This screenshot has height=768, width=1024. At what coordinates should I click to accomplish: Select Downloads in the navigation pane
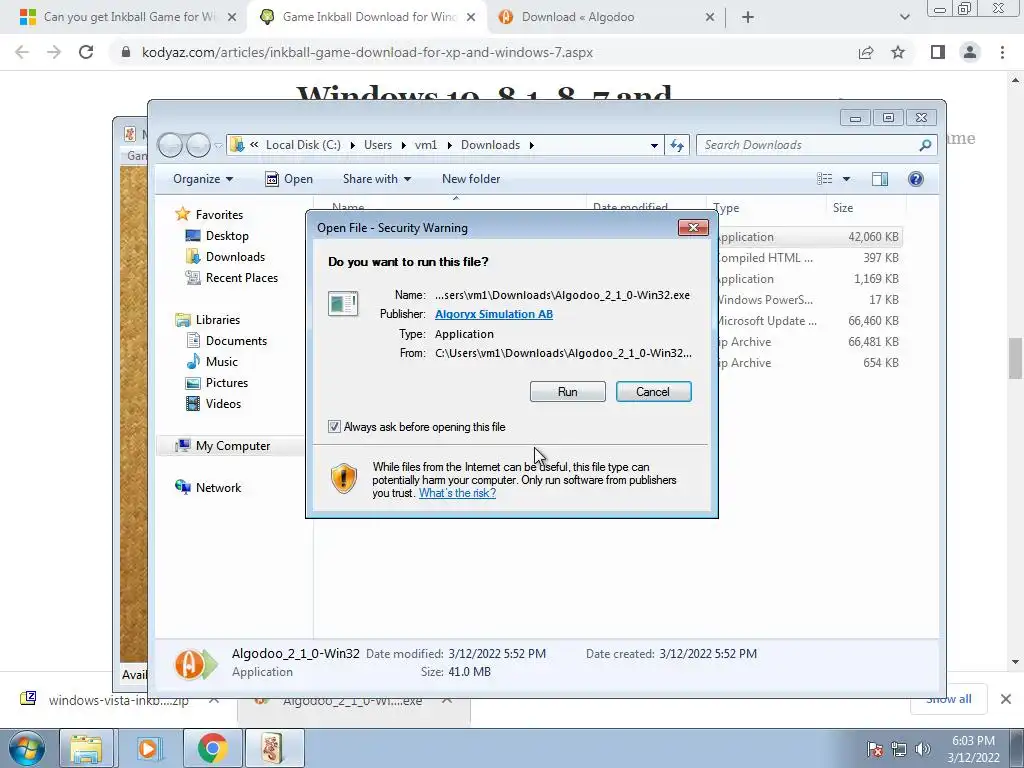235,257
